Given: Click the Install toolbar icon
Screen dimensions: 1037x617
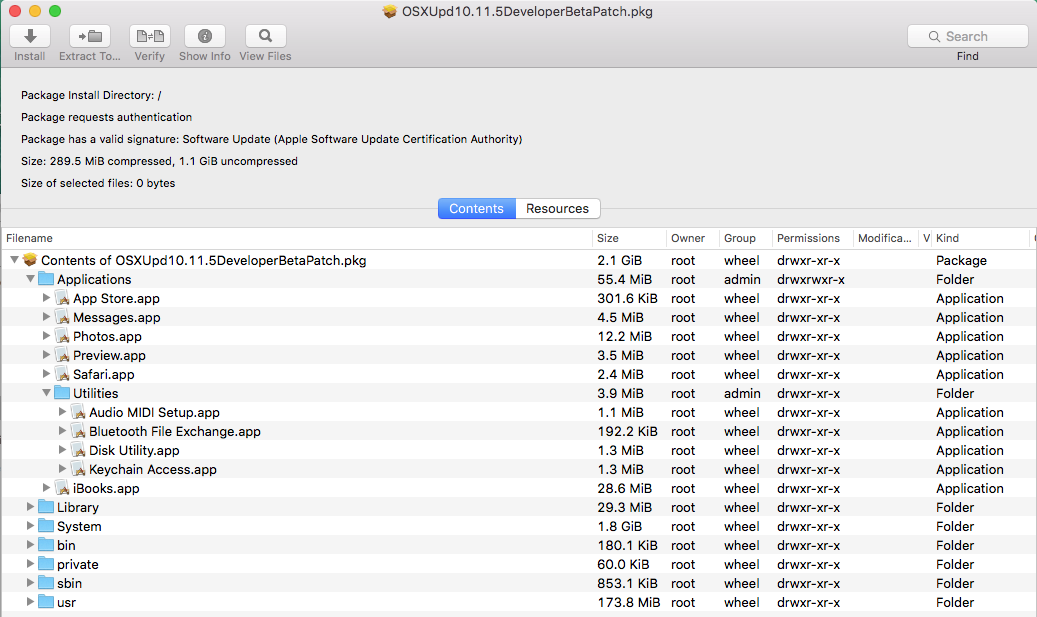Looking at the screenshot, I should tap(30, 36).
